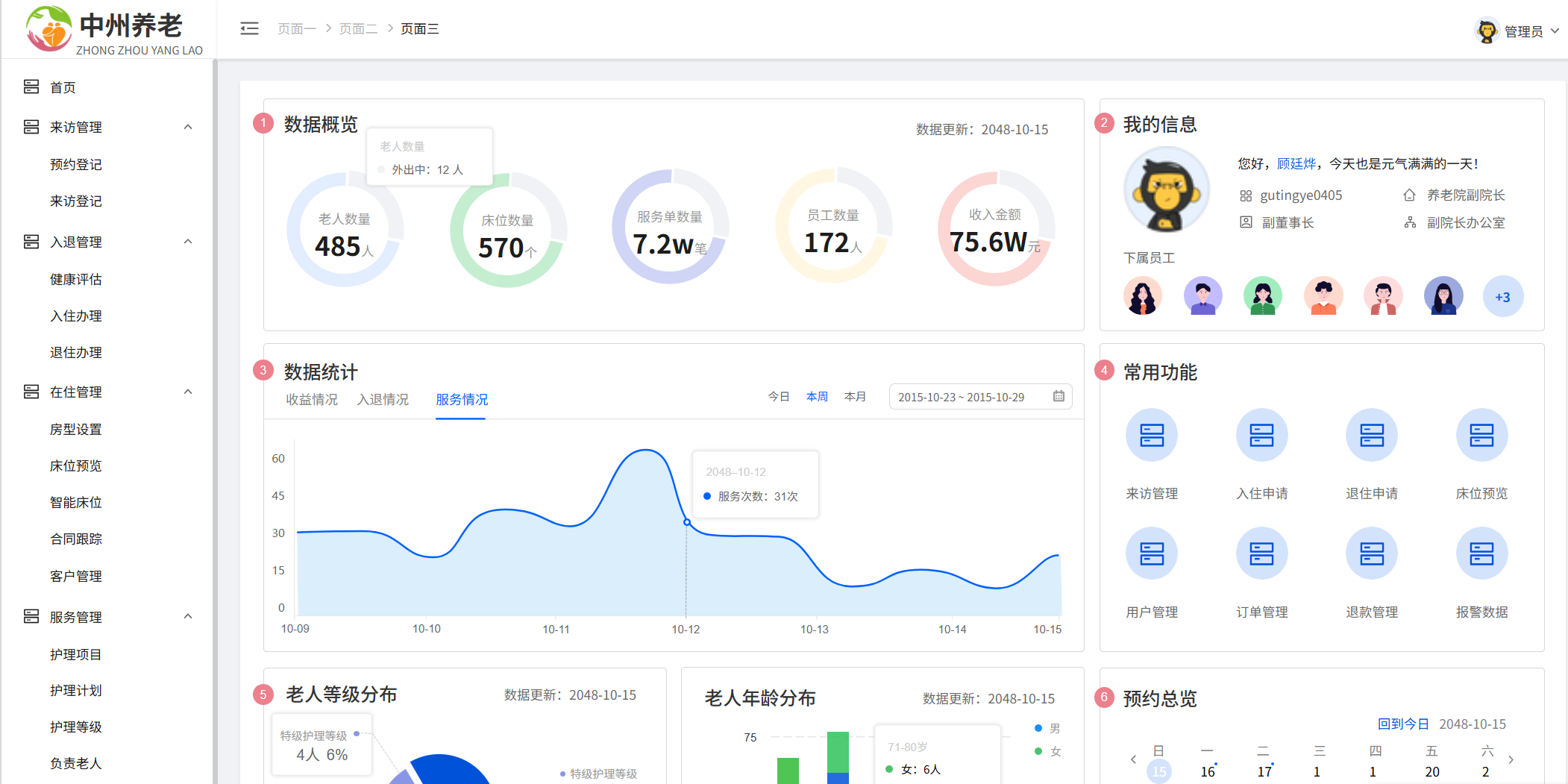Screen dimensions: 1568x784
Task: Open the 用户管理 quick function icon
Action: tap(1151, 553)
